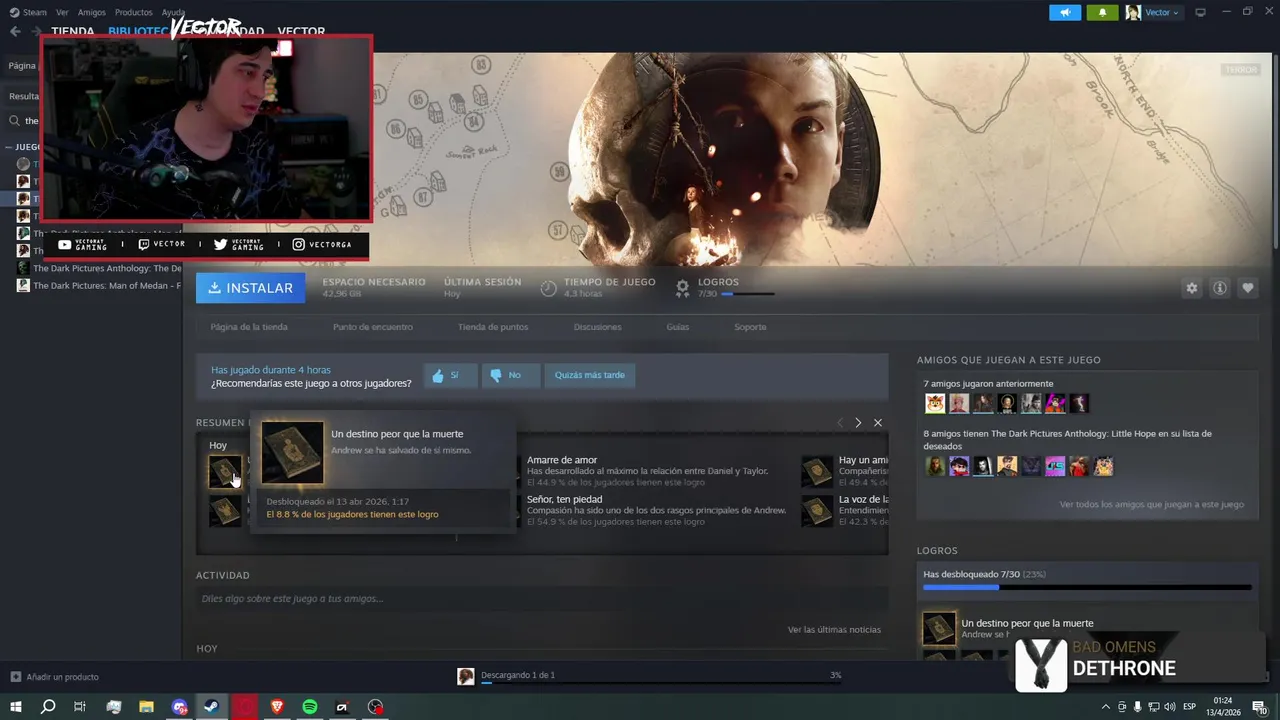Screen dimensions: 1280x720
Task: Click the download progress bar
Action: click(660, 684)
